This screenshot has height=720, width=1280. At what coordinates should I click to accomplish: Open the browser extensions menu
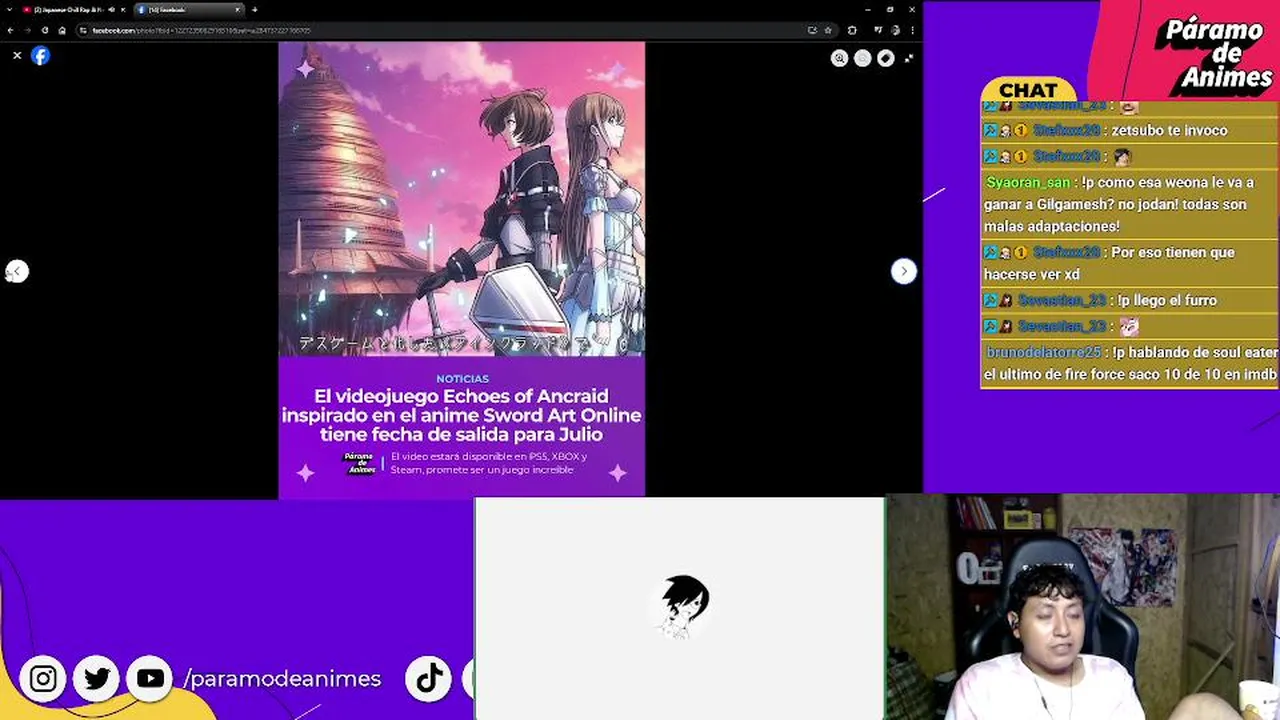pos(852,30)
